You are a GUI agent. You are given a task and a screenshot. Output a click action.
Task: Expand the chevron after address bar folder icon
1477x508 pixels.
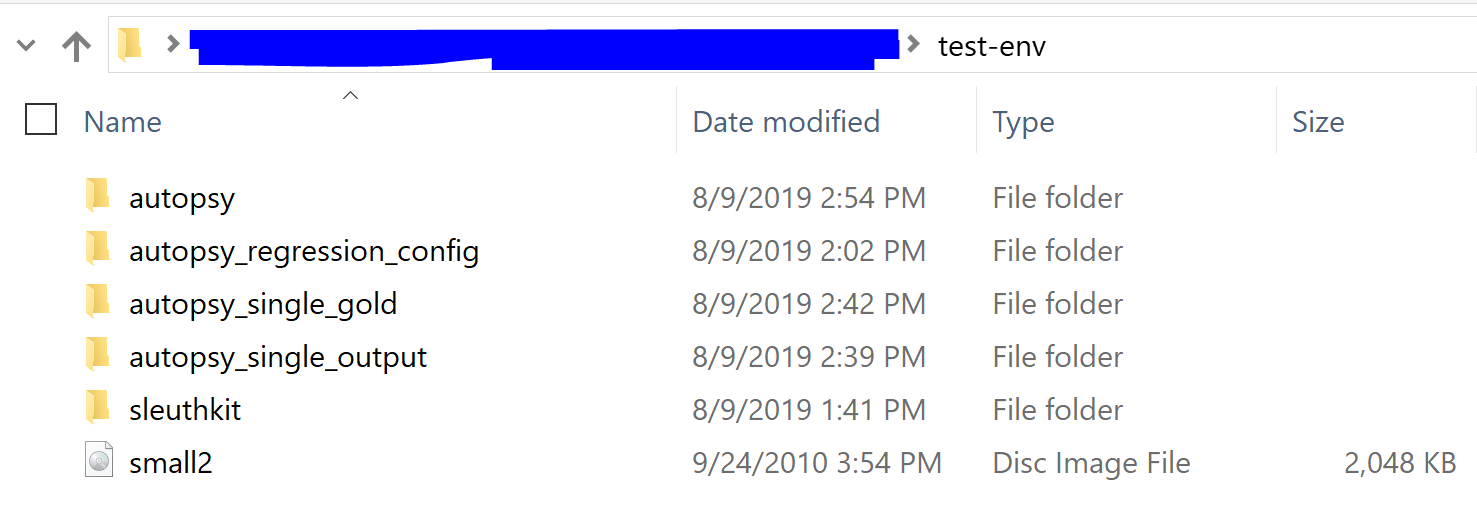[x=173, y=44]
